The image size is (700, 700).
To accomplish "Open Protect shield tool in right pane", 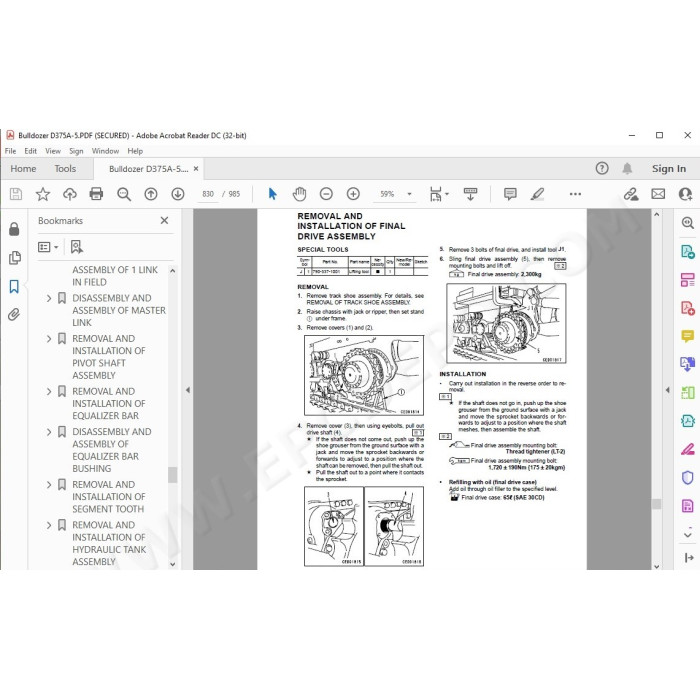I will [x=688, y=477].
